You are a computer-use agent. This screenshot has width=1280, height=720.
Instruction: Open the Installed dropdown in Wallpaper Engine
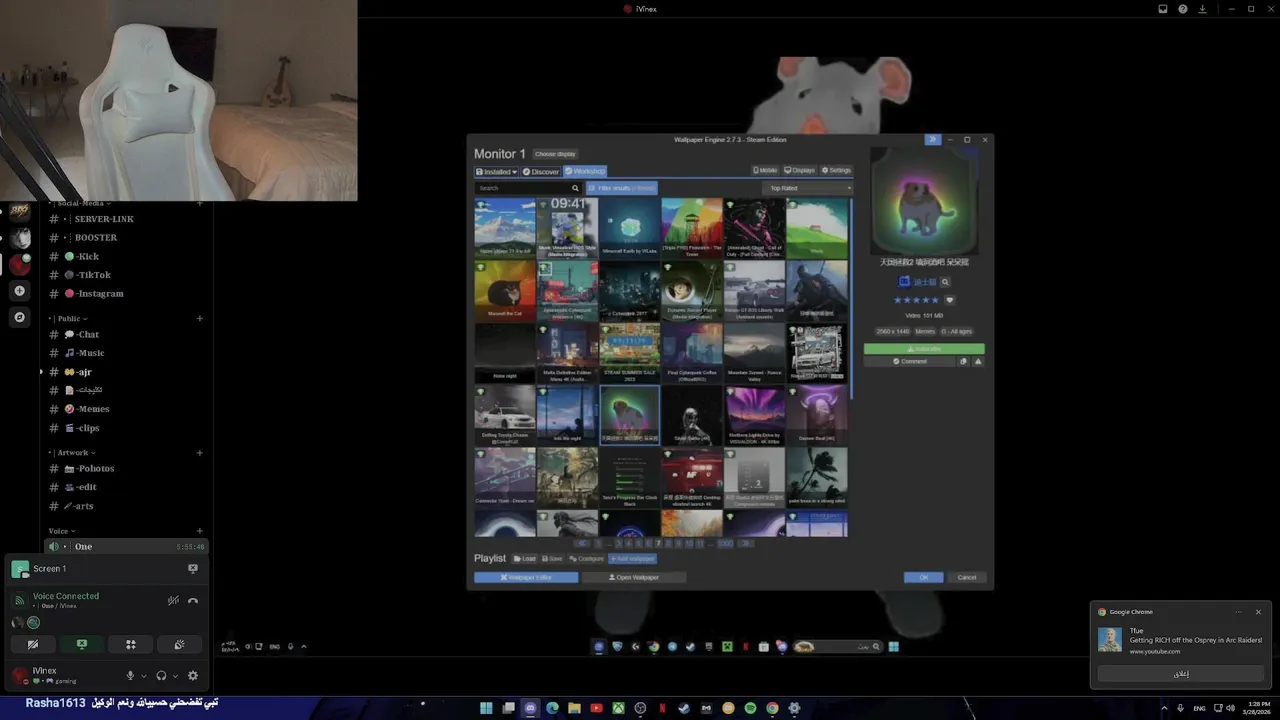coord(496,172)
